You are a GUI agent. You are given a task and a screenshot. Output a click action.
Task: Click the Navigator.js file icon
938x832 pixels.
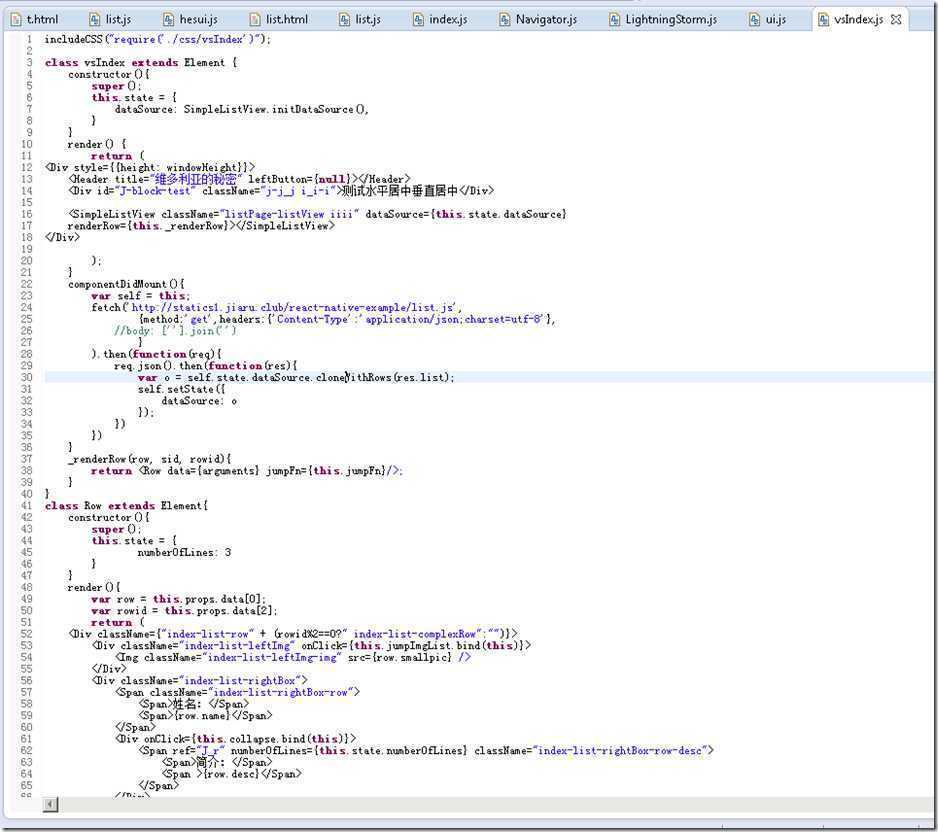[x=505, y=20]
